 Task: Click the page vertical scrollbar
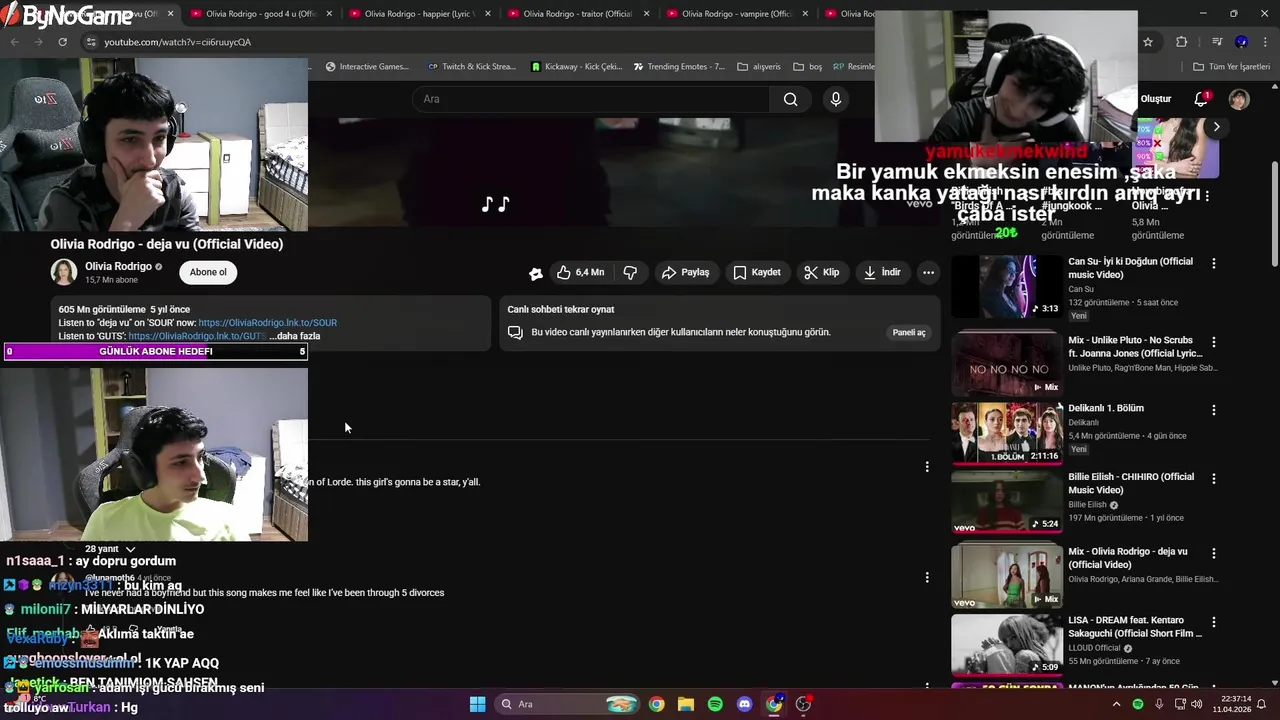click(1274, 213)
